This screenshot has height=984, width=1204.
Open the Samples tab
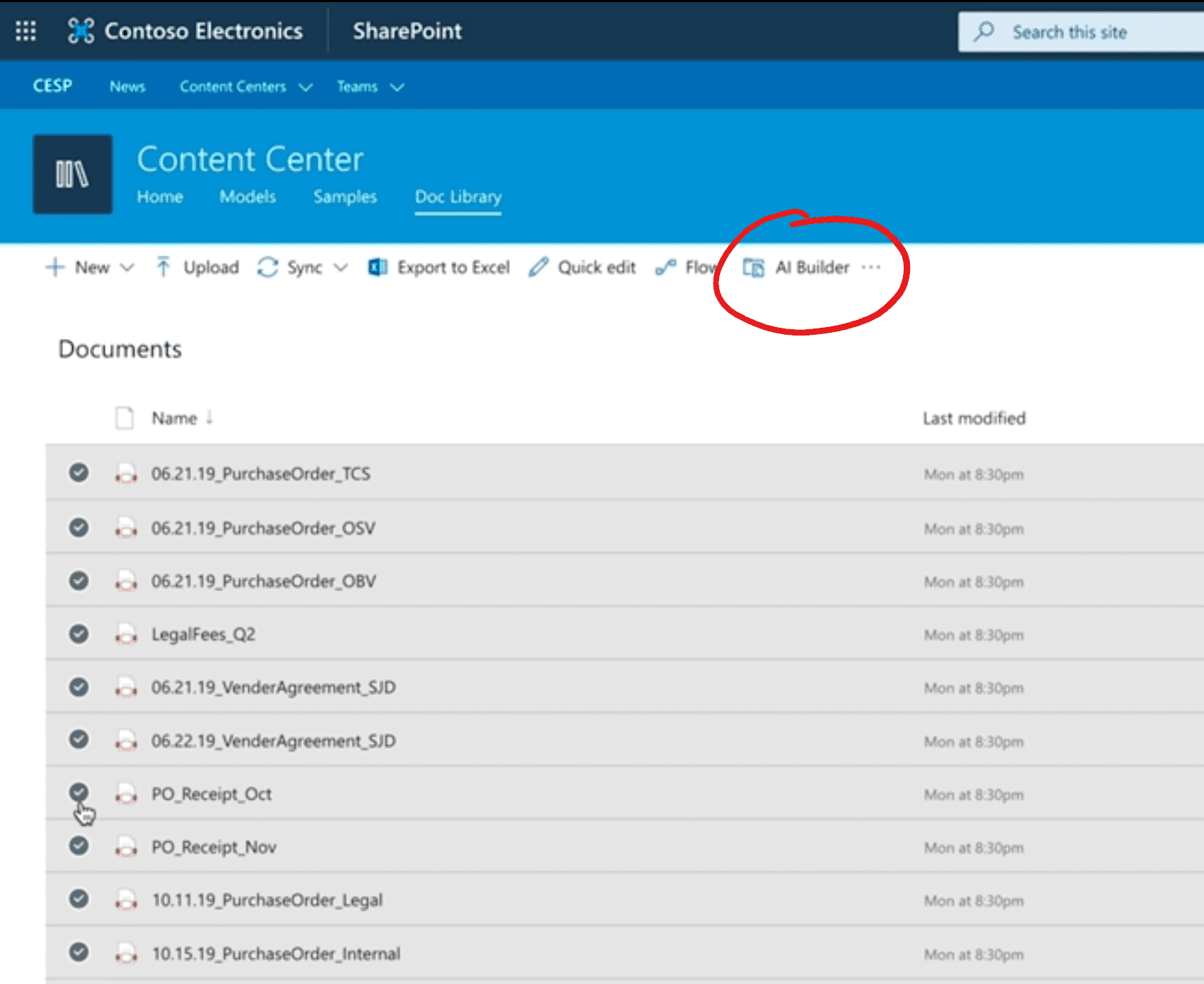coord(345,197)
